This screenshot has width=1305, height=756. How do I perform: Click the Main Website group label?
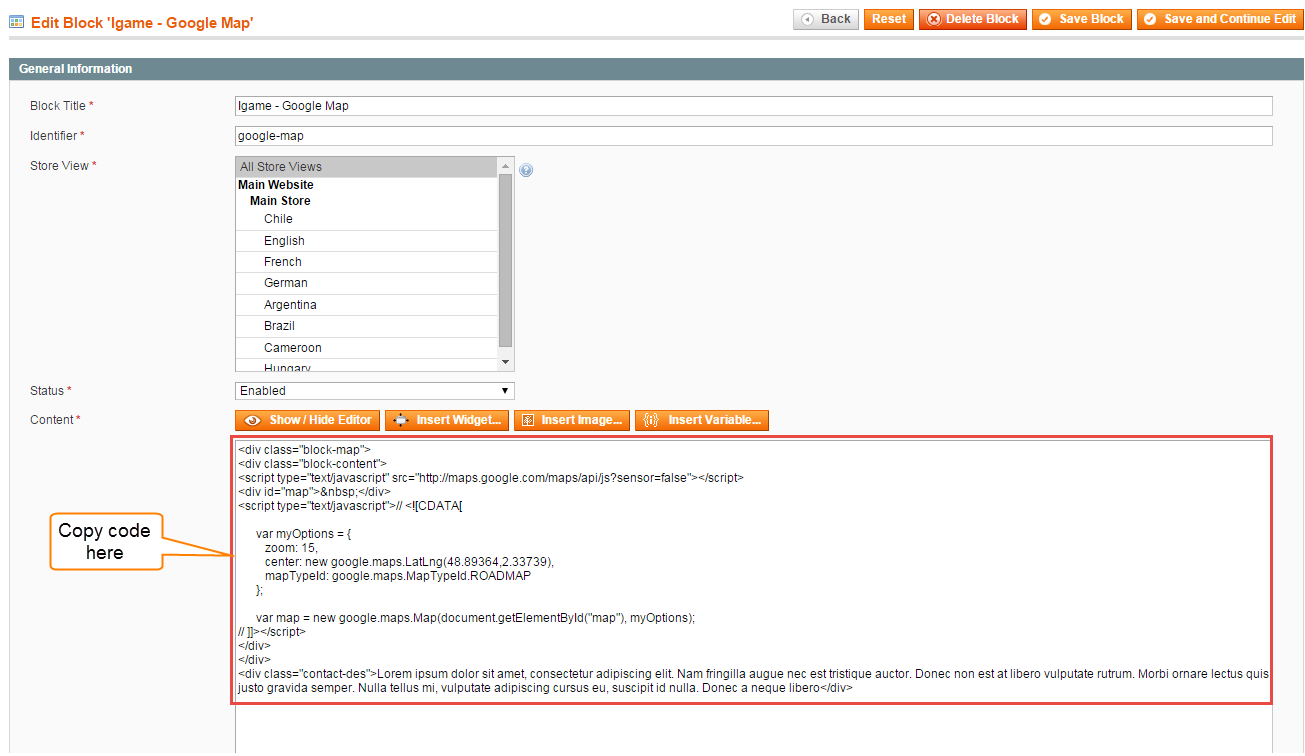coord(276,185)
